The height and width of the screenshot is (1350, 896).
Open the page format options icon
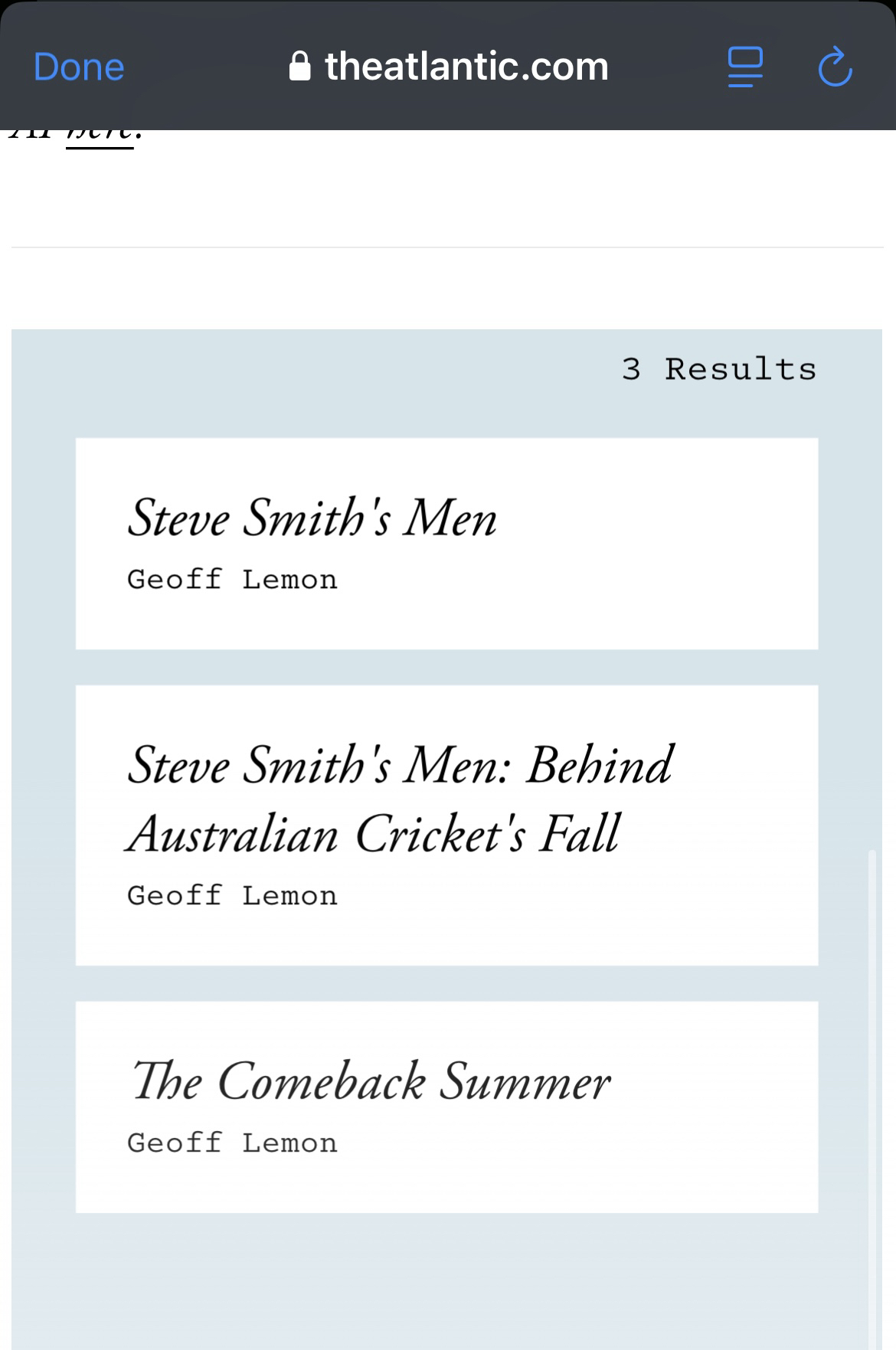[x=744, y=67]
